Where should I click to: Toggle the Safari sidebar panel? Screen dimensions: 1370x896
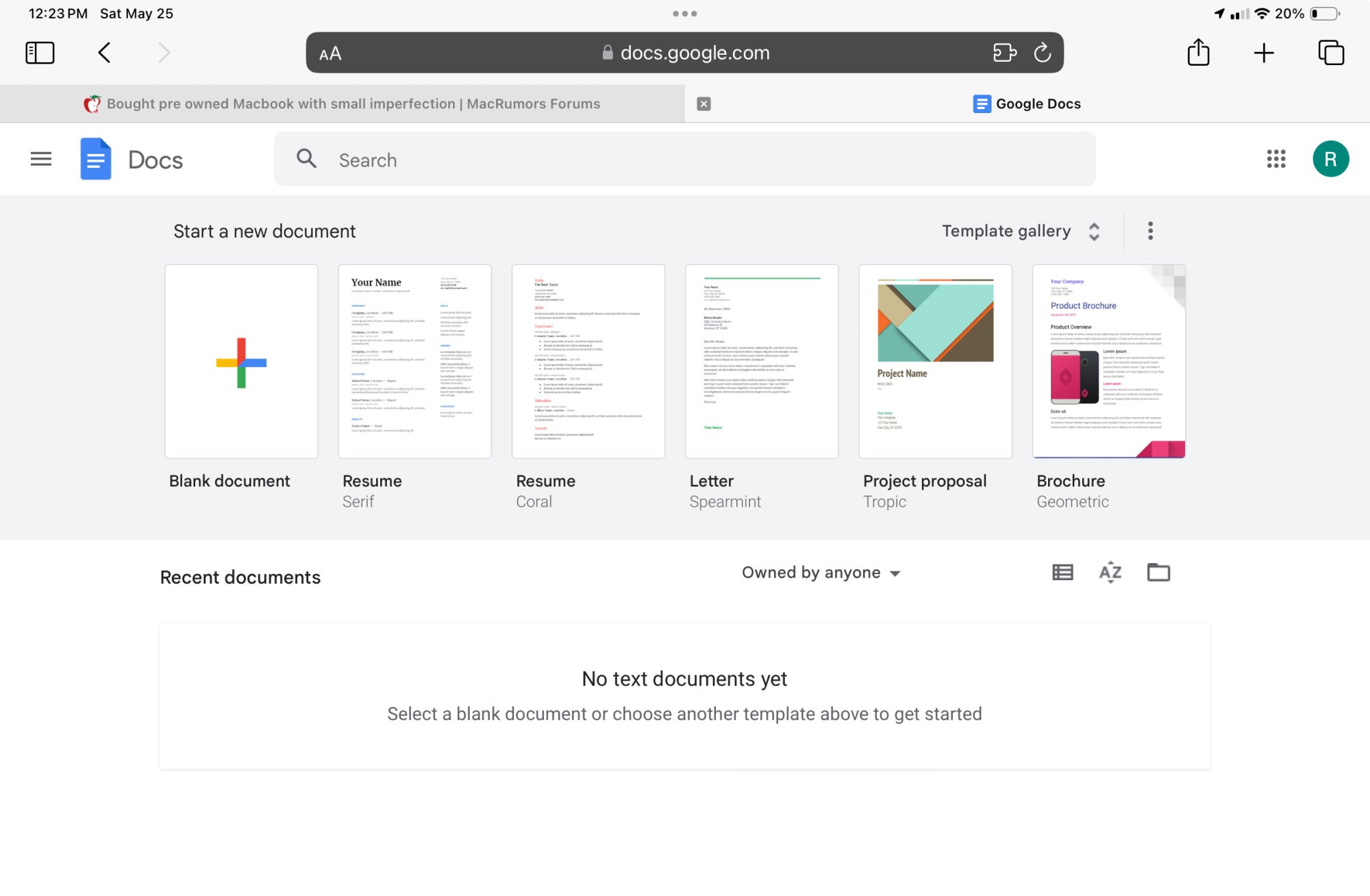point(40,53)
